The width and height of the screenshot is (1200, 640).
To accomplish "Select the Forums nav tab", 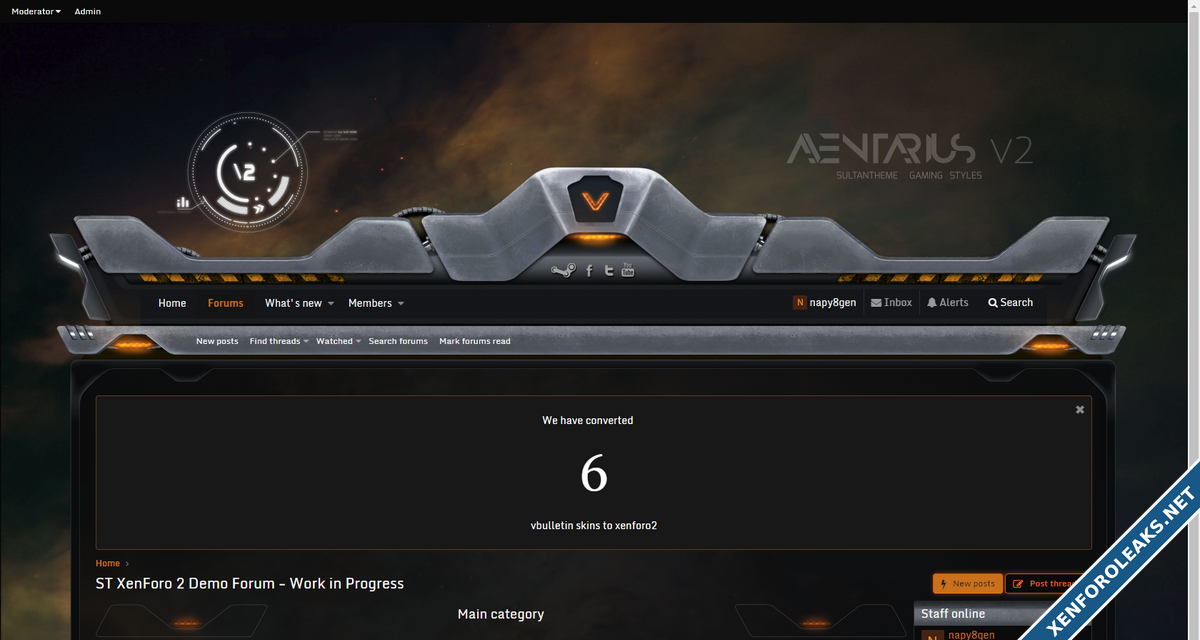I will pos(225,303).
